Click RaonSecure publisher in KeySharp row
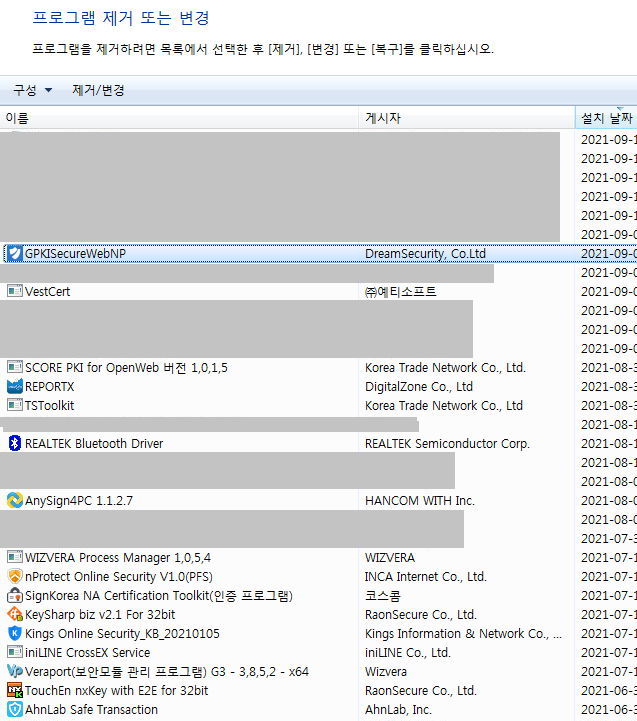 420,615
